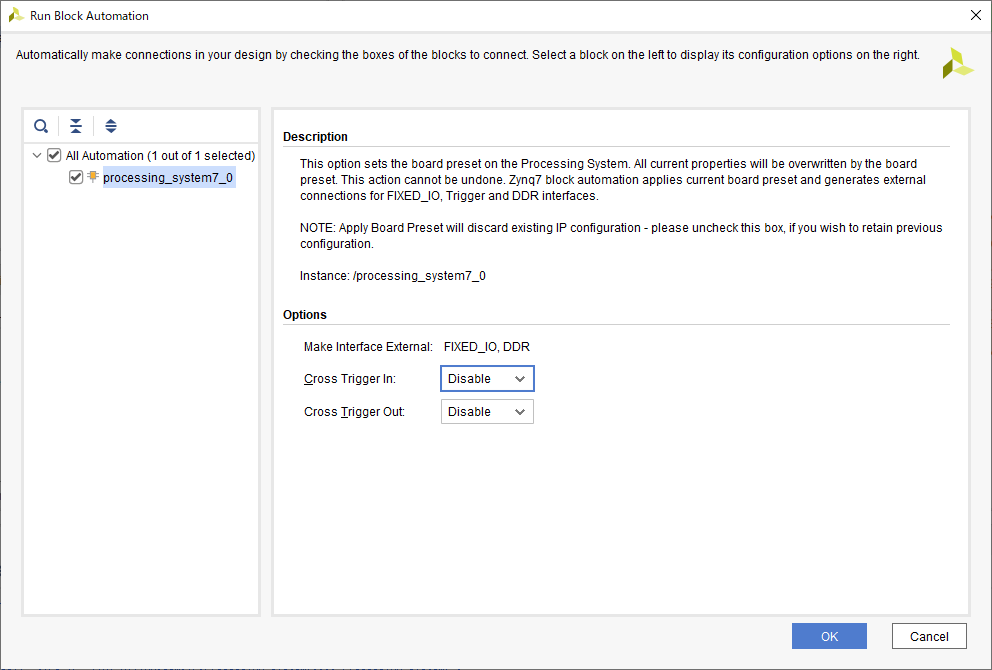The image size is (992, 670).
Task: Click the Collapse All icon
Action: coord(76,126)
